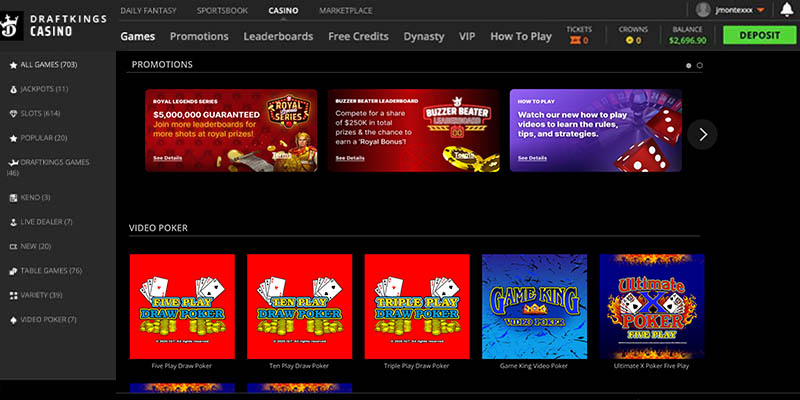800x400 pixels.
Task: Click the spade icon beside Video Poker
Action: click(x=13, y=320)
